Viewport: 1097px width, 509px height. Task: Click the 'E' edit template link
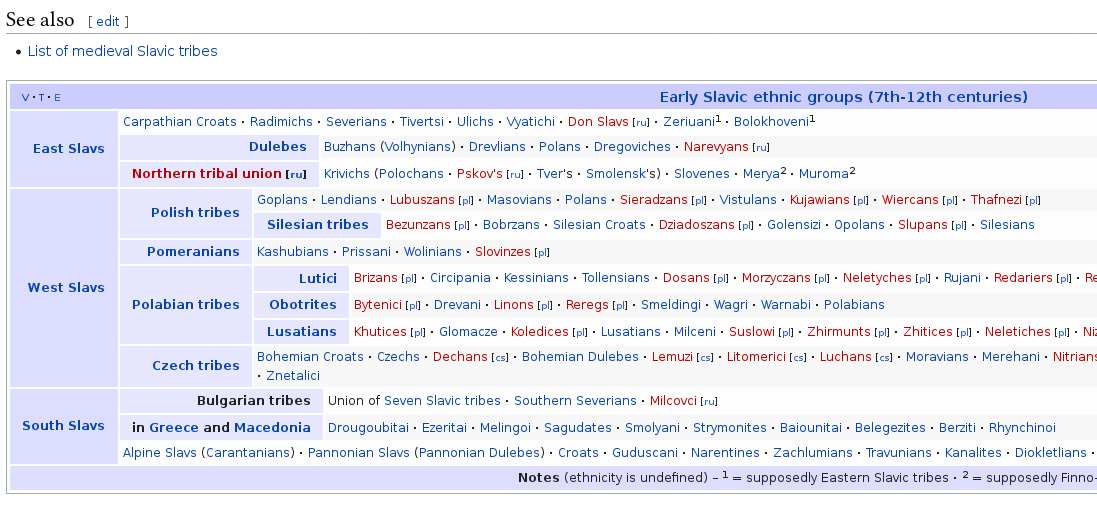click(57, 98)
